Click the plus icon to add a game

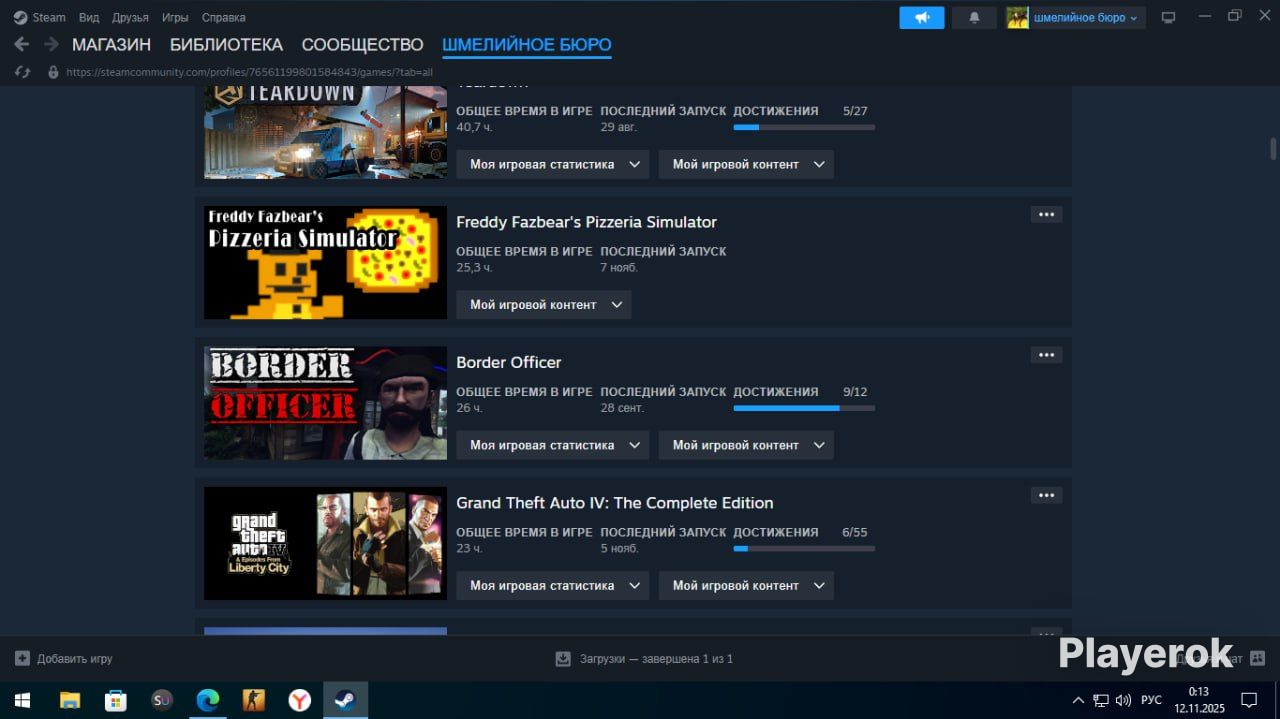[22, 658]
